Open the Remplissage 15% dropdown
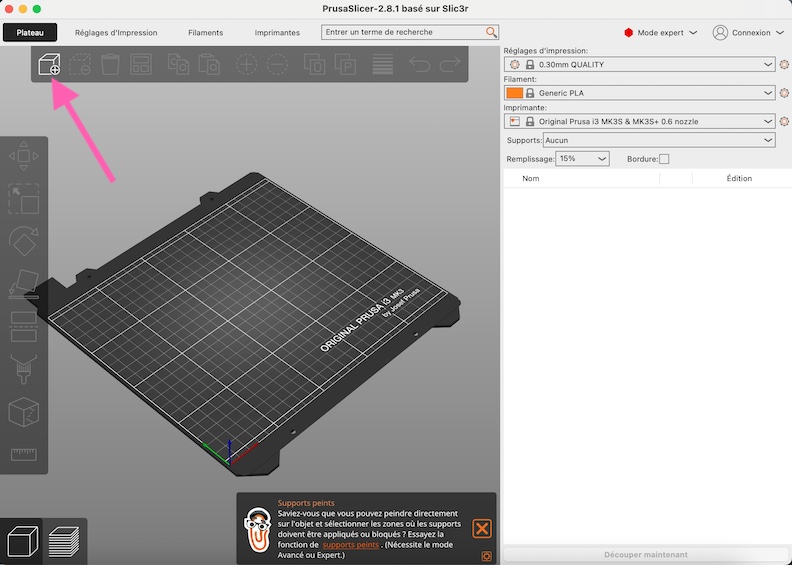Viewport: 792px width, 565px height. pos(582,159)
